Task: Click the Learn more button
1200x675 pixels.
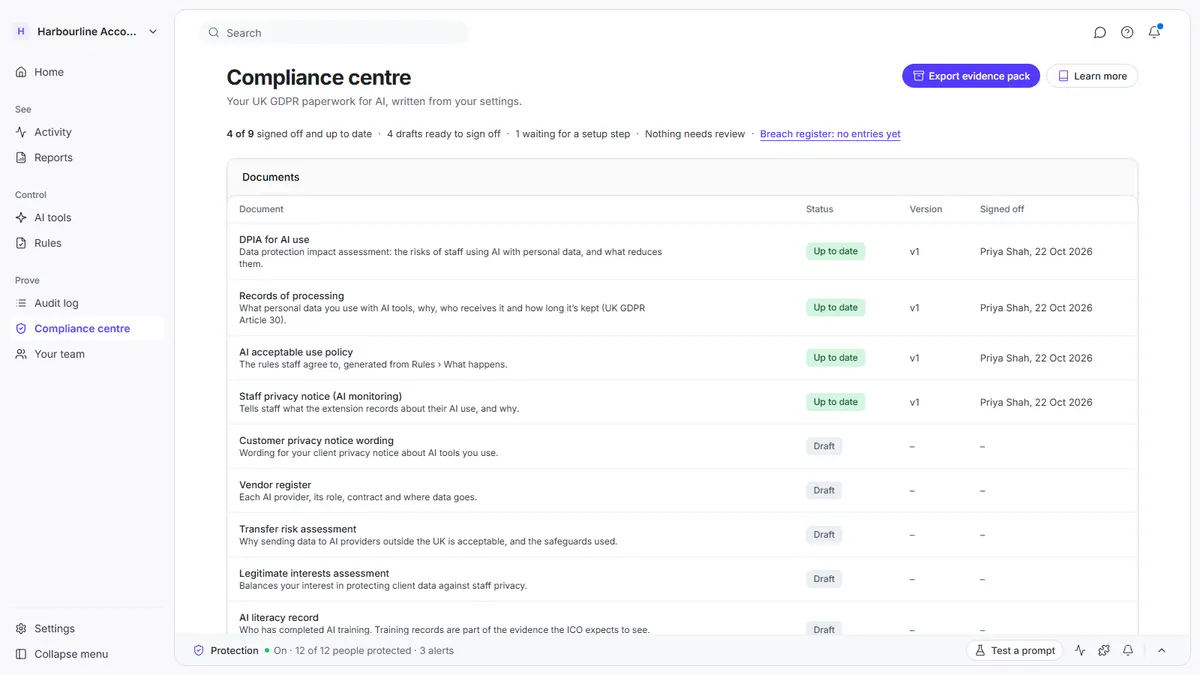Action: [x=1092, y=76]
